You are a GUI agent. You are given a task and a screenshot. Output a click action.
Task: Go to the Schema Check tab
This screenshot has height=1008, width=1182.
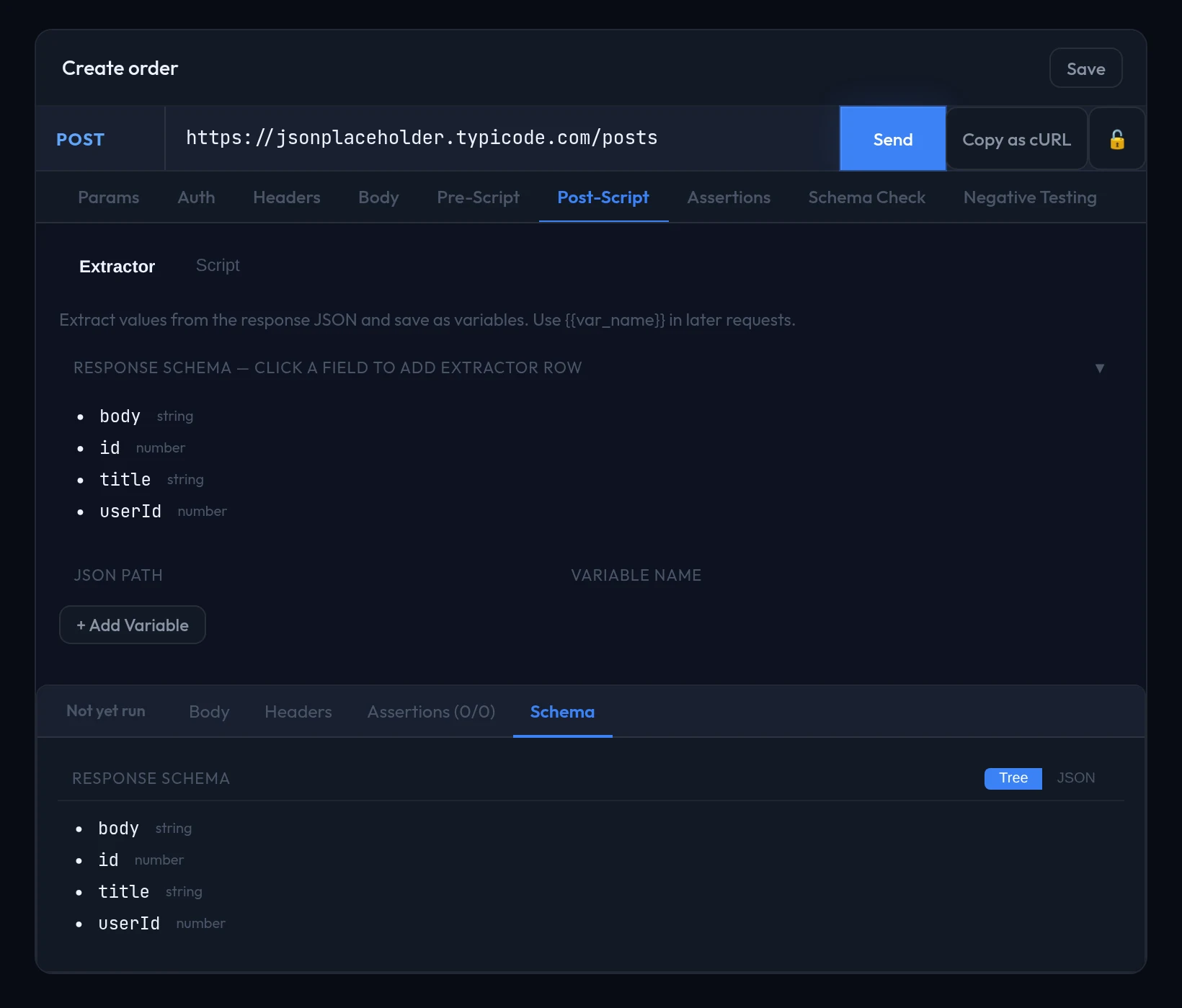coord(866,197)
